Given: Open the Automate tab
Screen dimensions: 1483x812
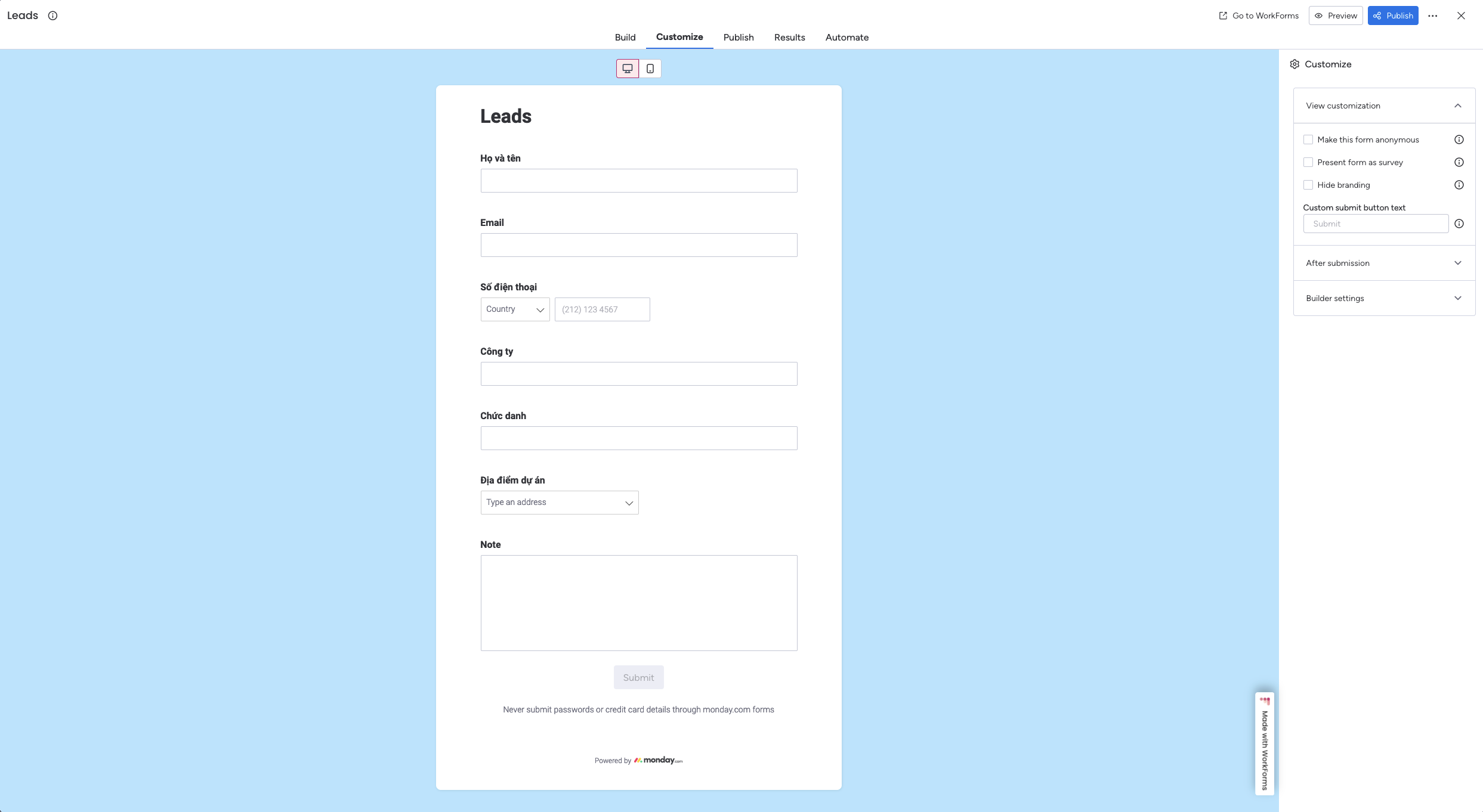Looking at the screenshot, I should click(x=846, y=37).
